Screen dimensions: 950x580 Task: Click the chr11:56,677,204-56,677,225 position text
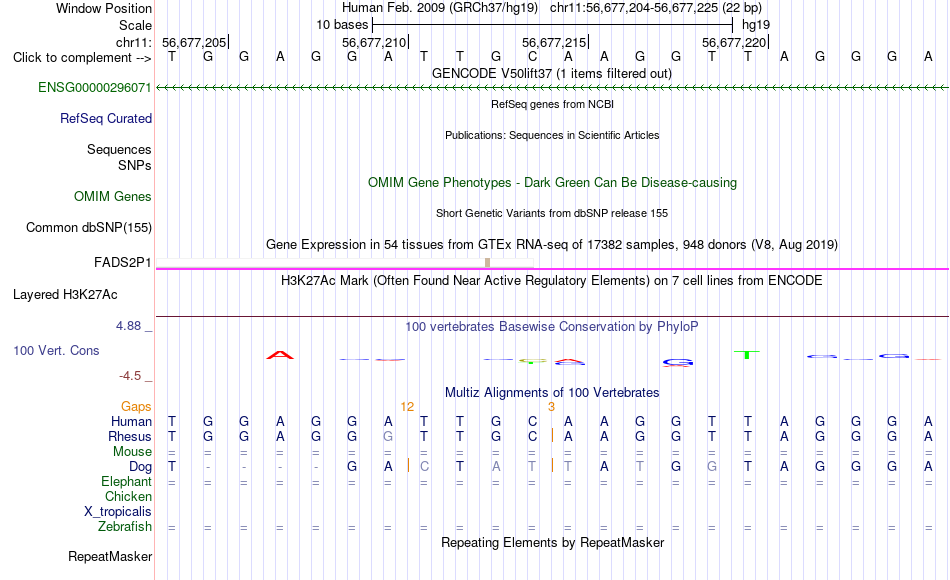click(x=656, y=8)
